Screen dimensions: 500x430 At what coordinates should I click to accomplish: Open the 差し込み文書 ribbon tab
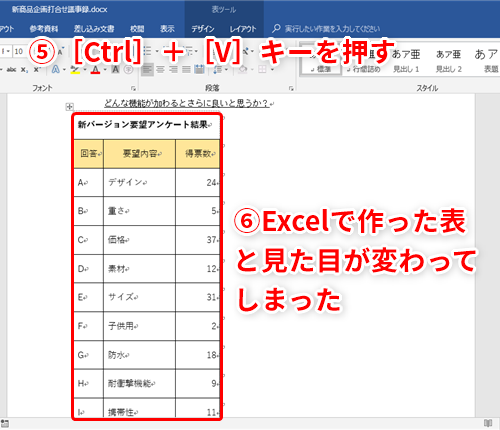point(94,29)
